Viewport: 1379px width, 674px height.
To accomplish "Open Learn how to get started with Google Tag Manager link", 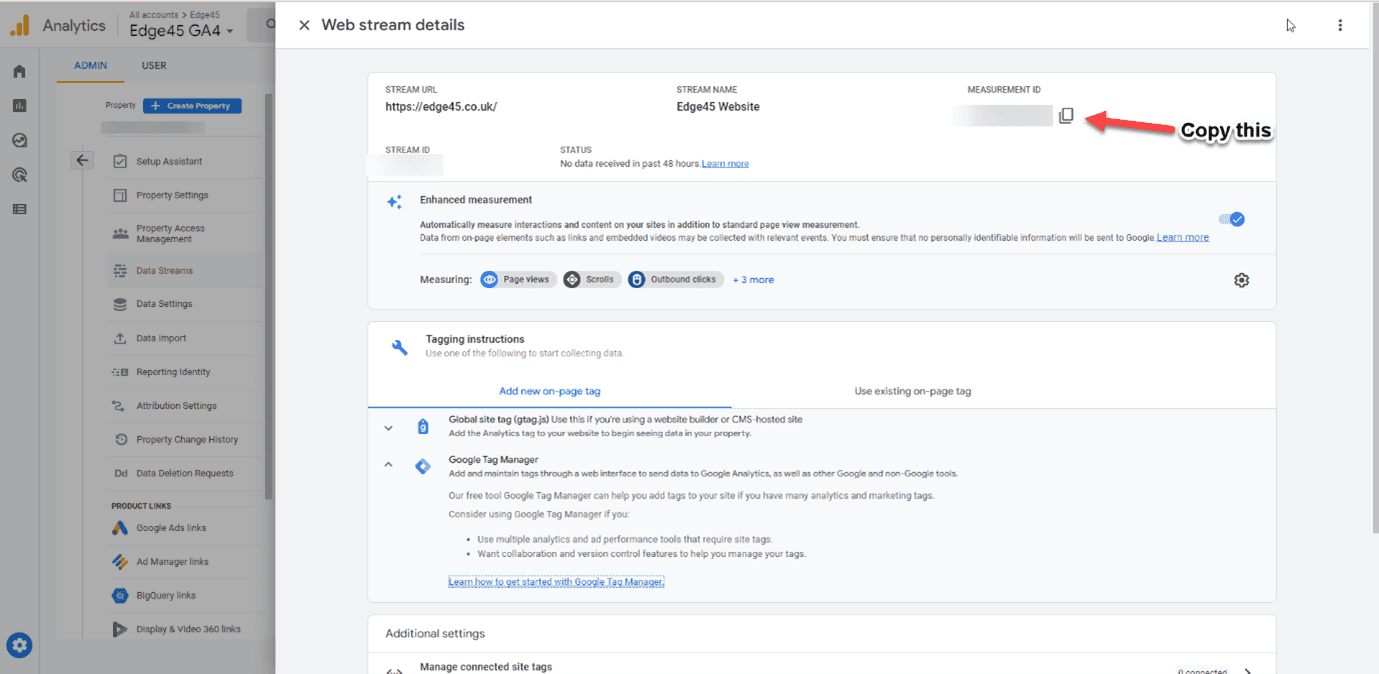I will [556, 581].
